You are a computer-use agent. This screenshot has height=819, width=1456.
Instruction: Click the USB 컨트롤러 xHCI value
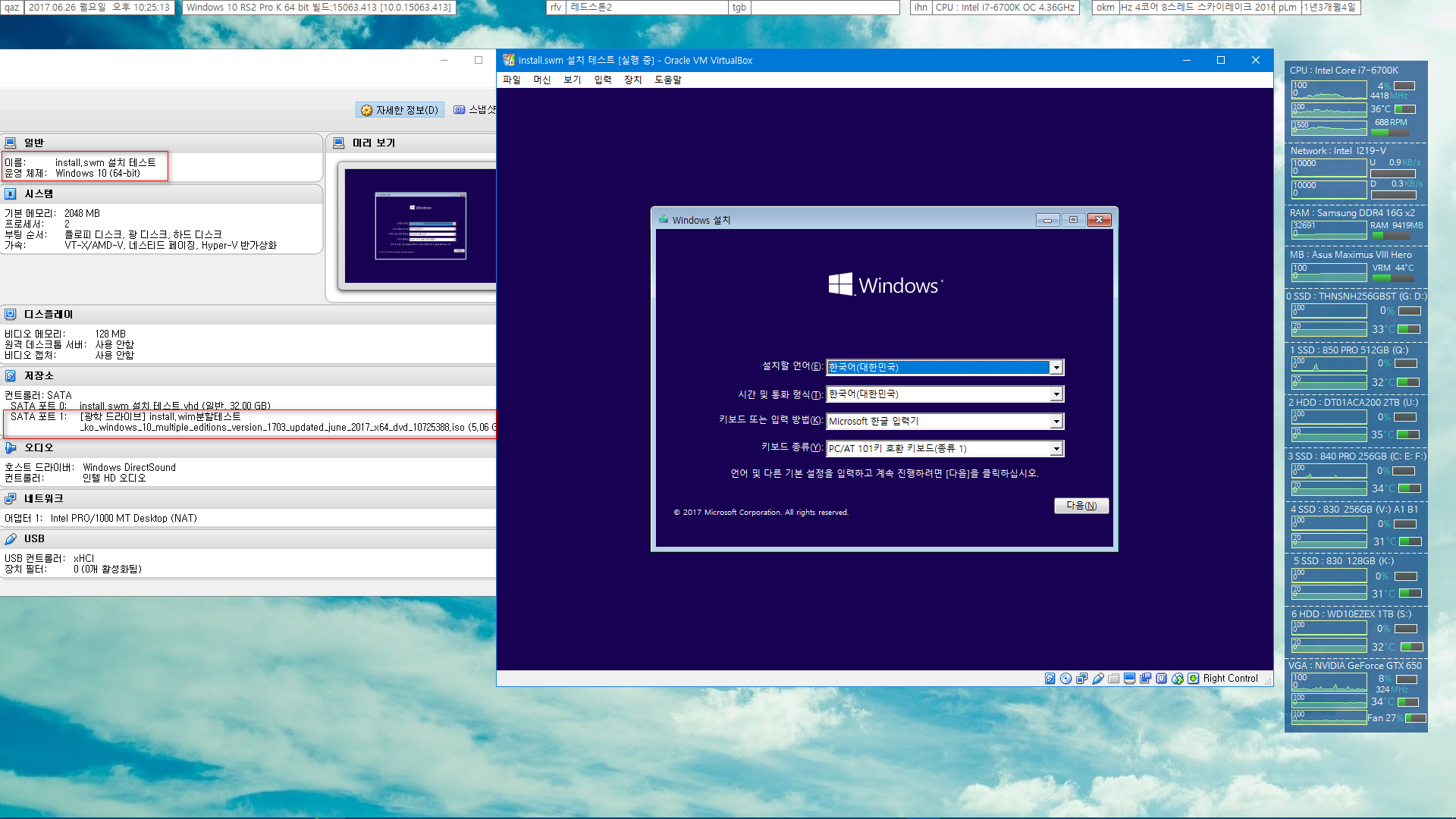(84, 559)
